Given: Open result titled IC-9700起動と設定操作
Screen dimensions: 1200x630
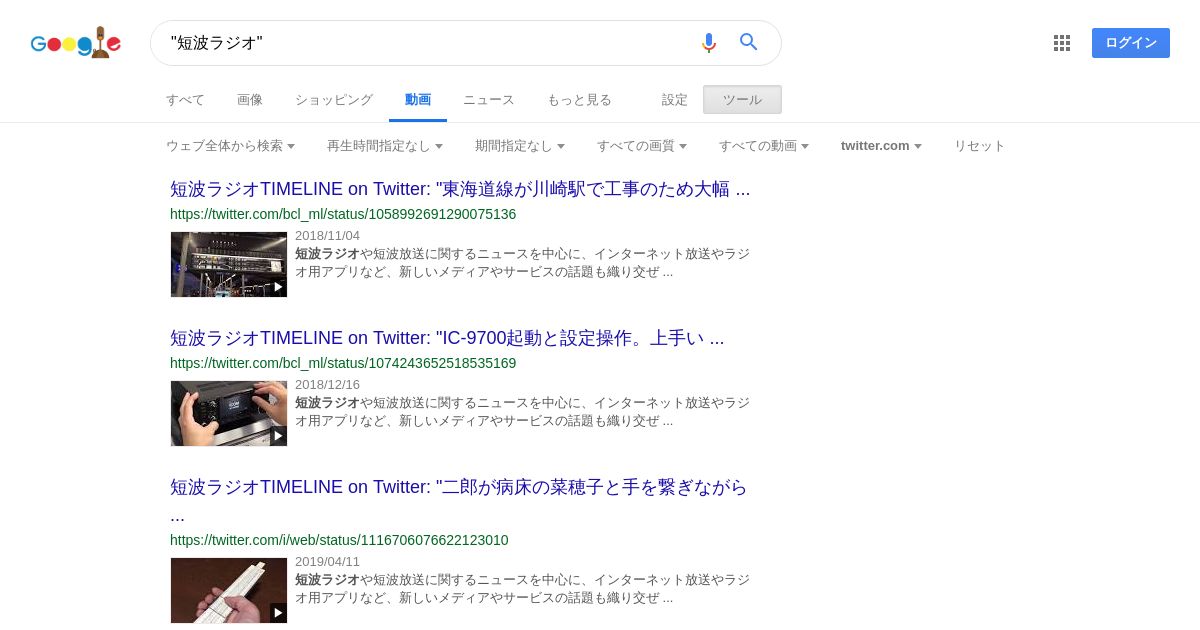Looking at the screenshot, I should pos(447,338).
